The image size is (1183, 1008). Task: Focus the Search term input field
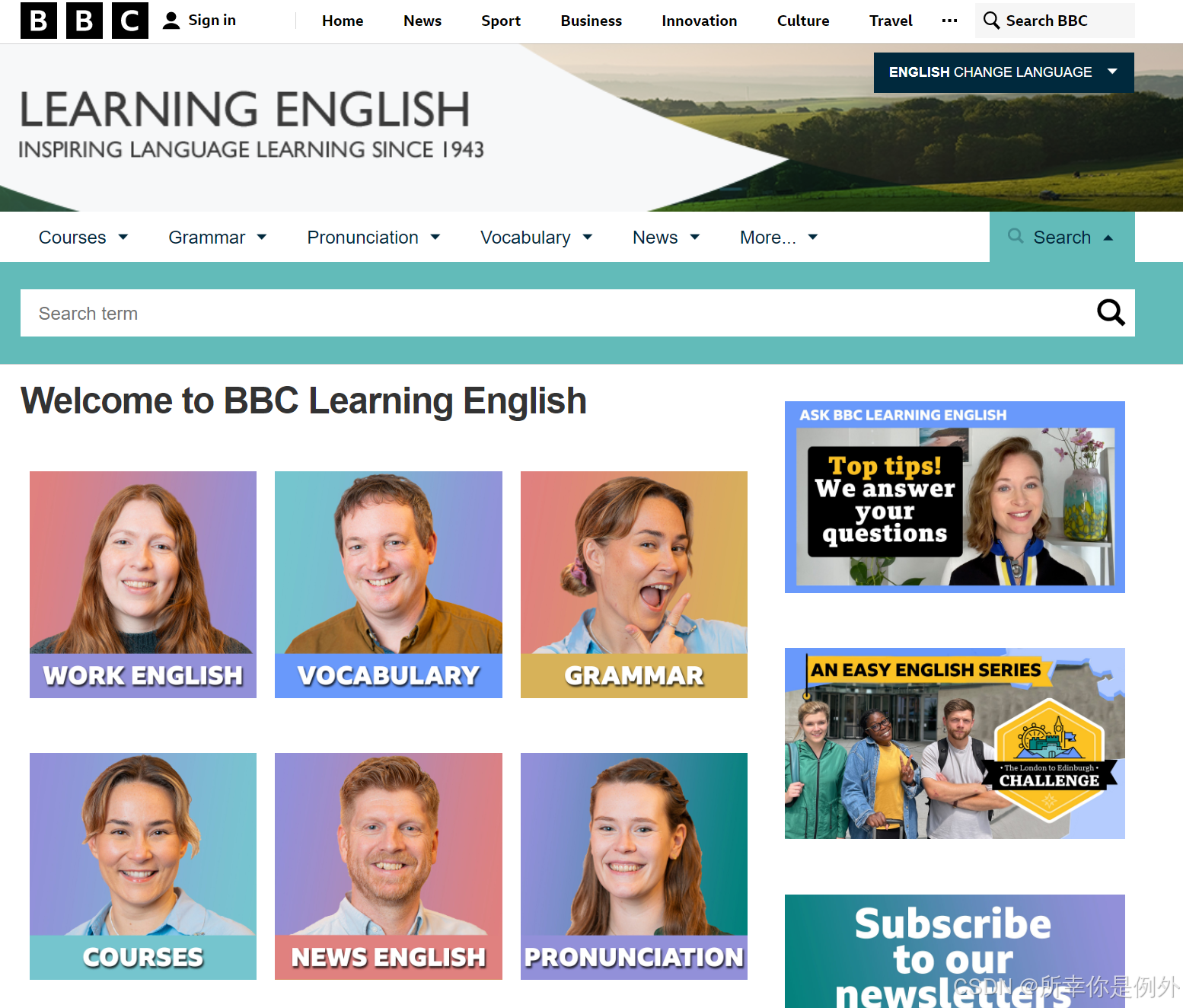click(x=577, y=313)
